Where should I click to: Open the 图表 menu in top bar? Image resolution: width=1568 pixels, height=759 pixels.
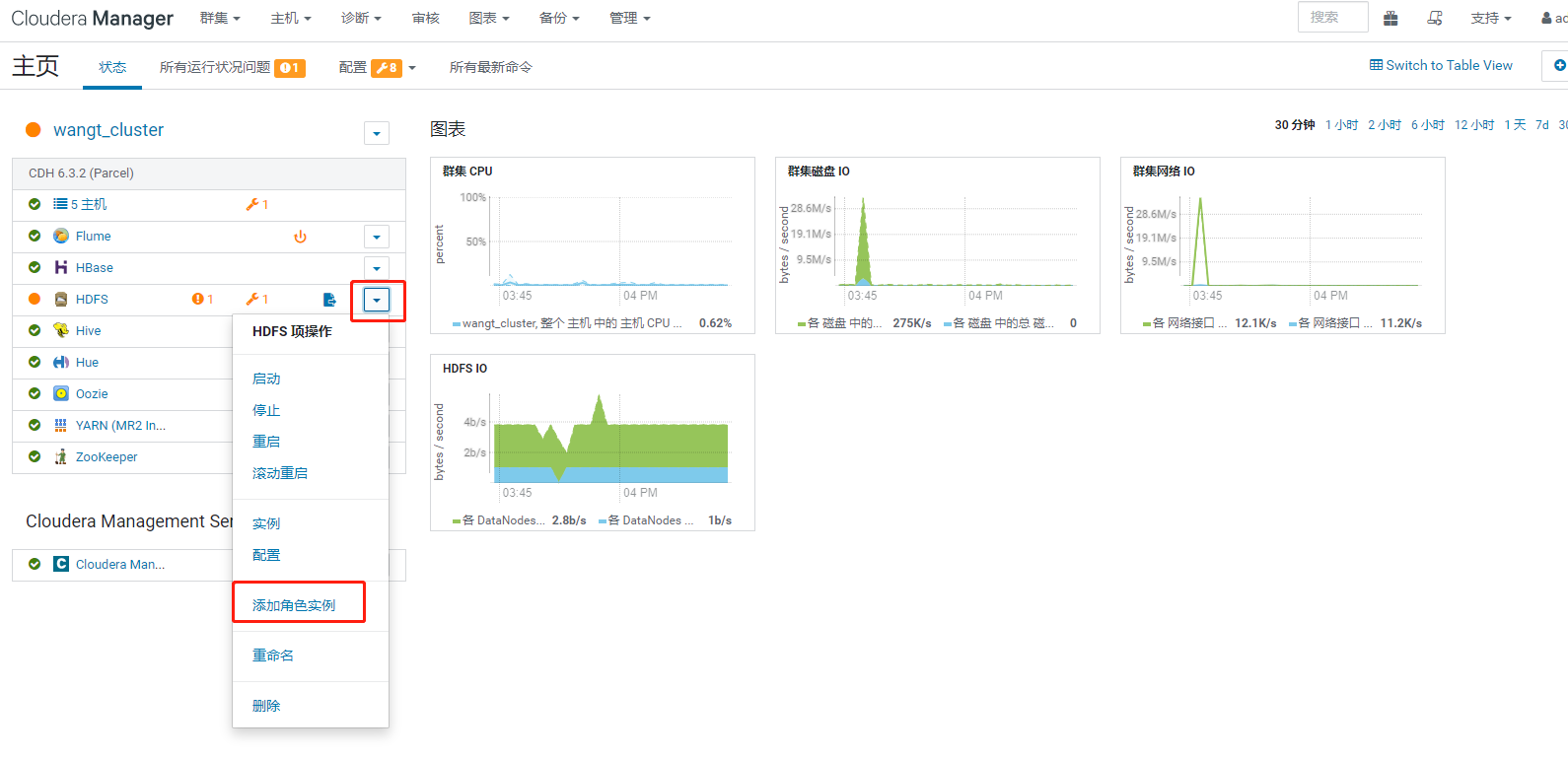(489, 18)
